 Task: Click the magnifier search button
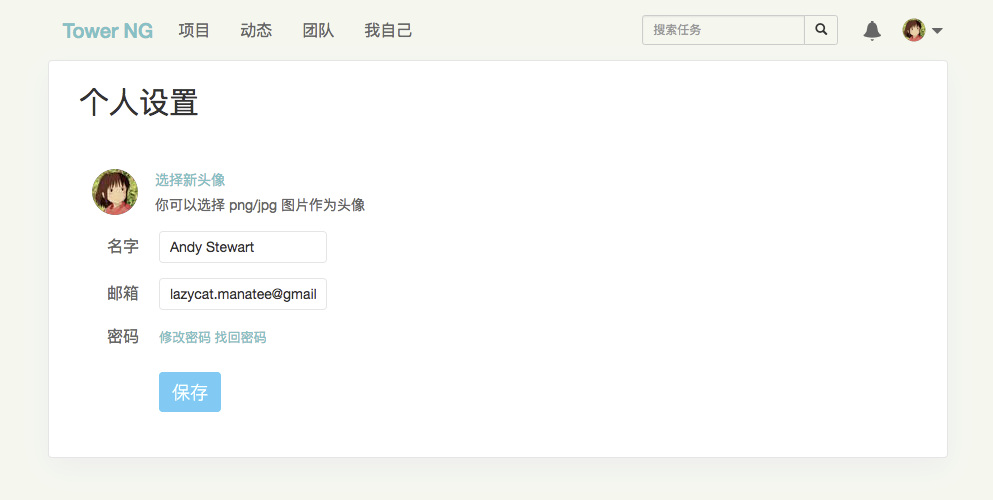pos(821,30)
